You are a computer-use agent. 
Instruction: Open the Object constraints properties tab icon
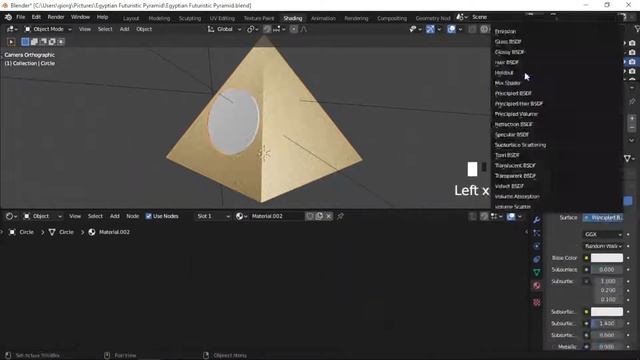click(x=537, y=259)
